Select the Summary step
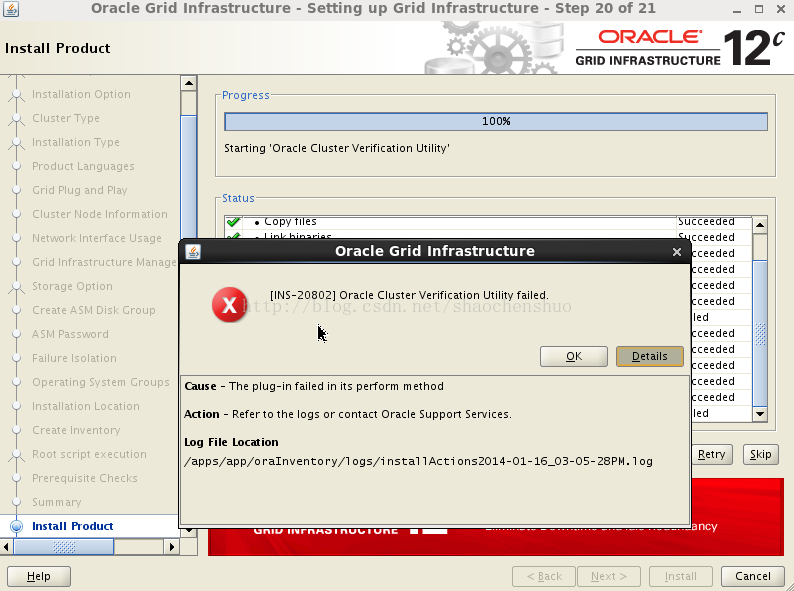This screenshot has width=794, height=591. pos(56,502)
